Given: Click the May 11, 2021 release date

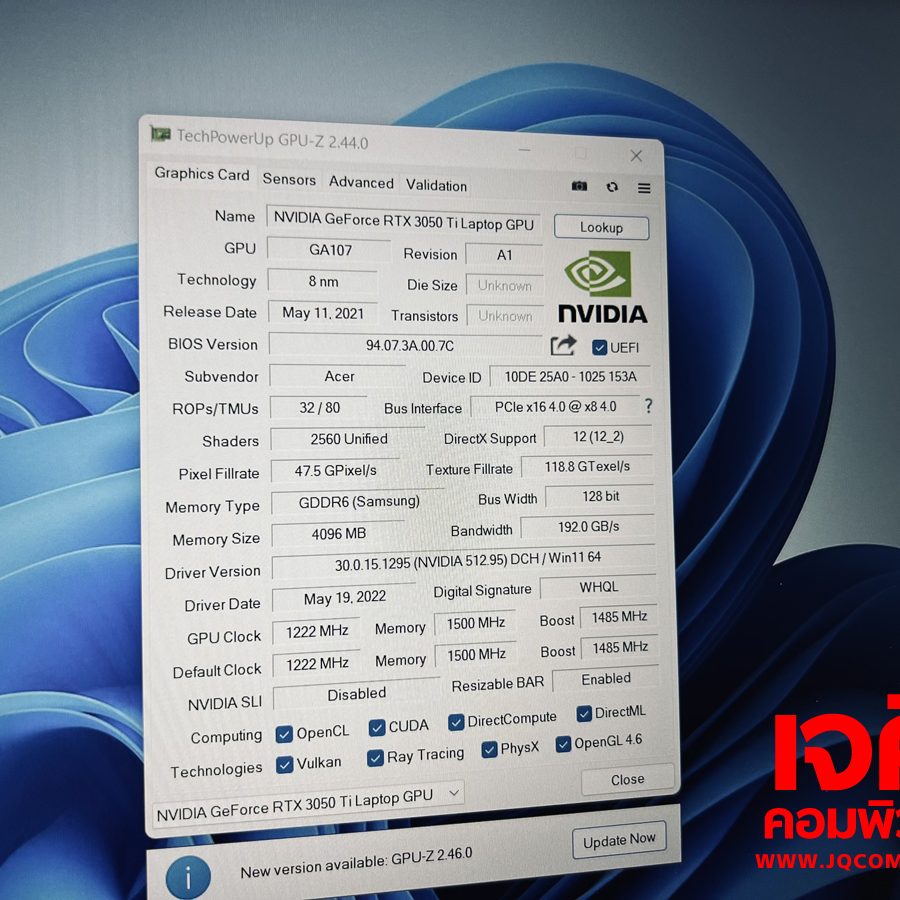Looking at the screenshot, I should [x=323, y=313].
